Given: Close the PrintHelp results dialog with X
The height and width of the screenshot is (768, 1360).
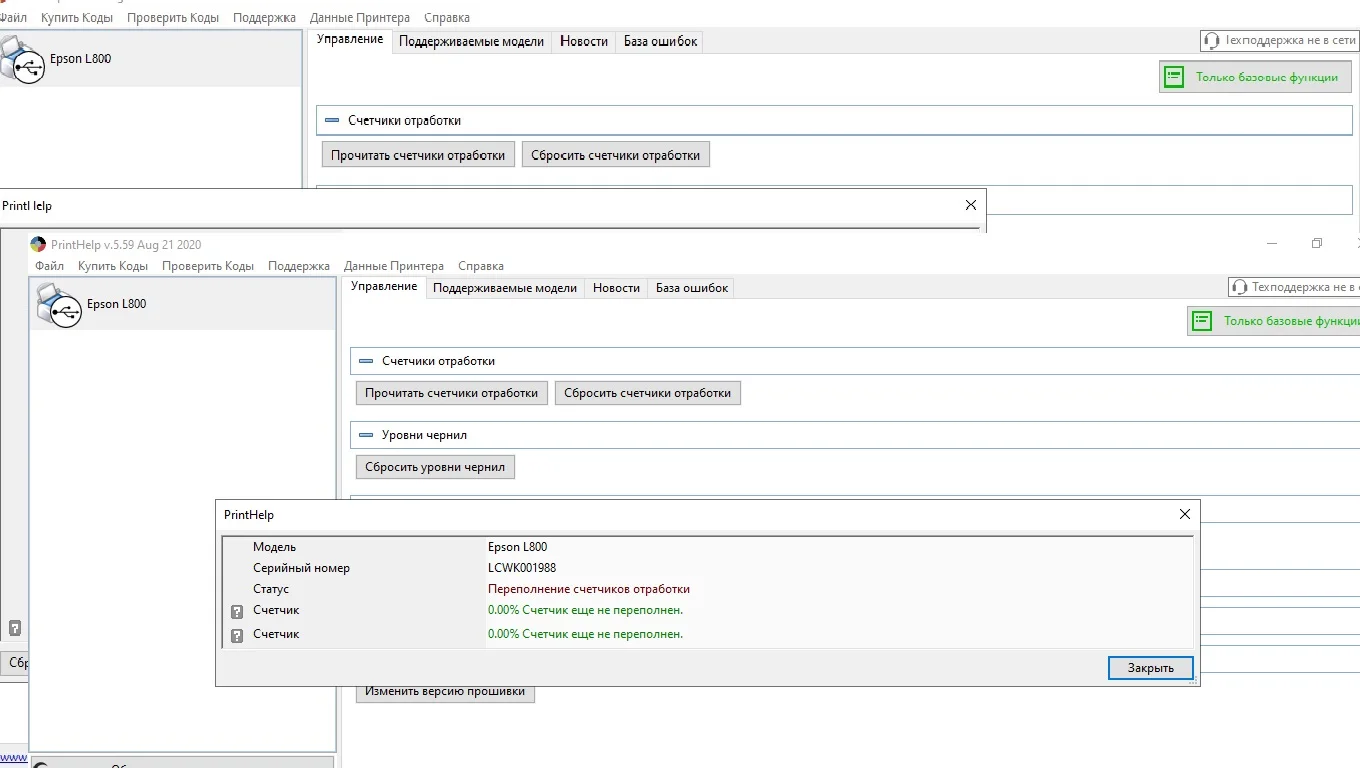Looking at the screenshot, I should [x=1185, y=514].
